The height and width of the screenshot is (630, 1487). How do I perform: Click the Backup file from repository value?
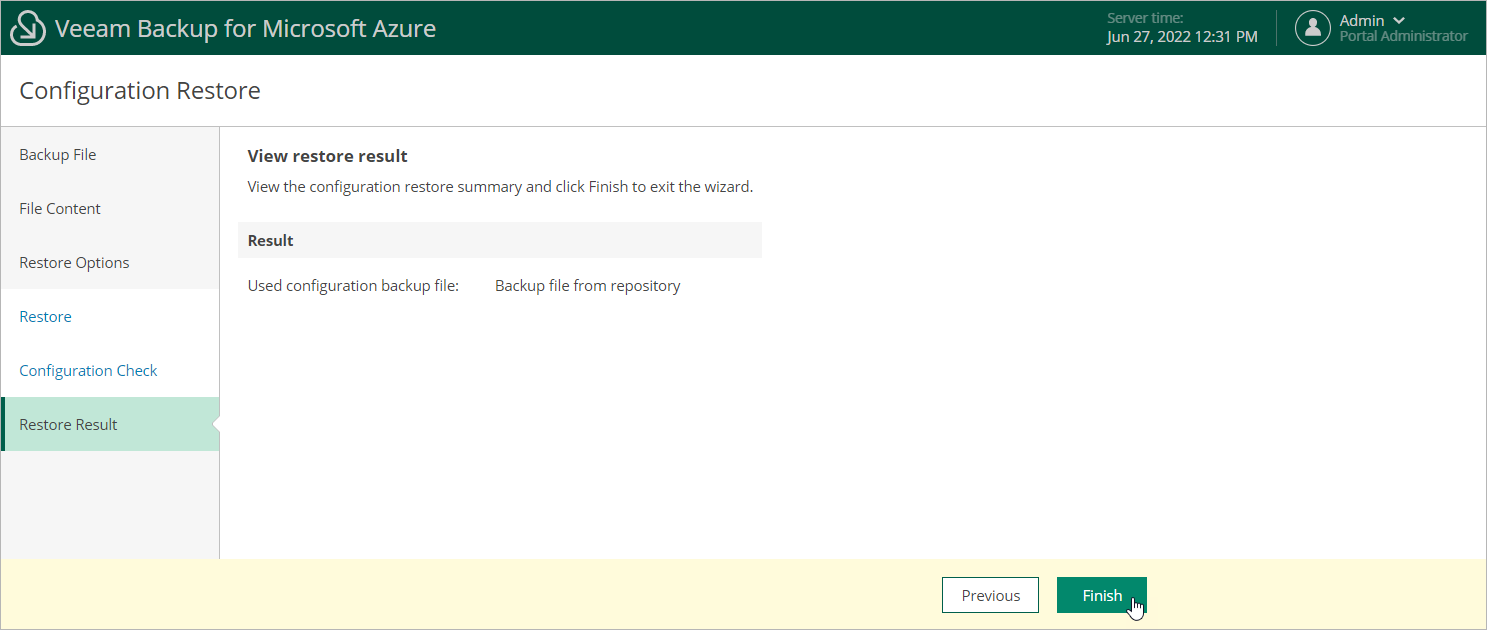coord(588,286)
